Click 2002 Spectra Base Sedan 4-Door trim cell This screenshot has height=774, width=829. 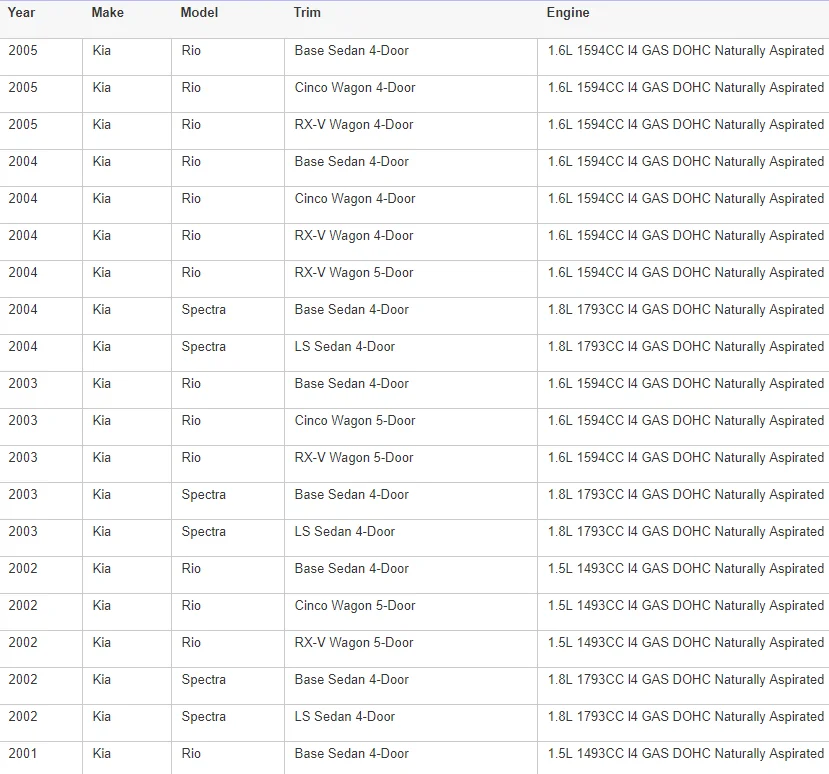pyautogui.click(x=411, y=686)
